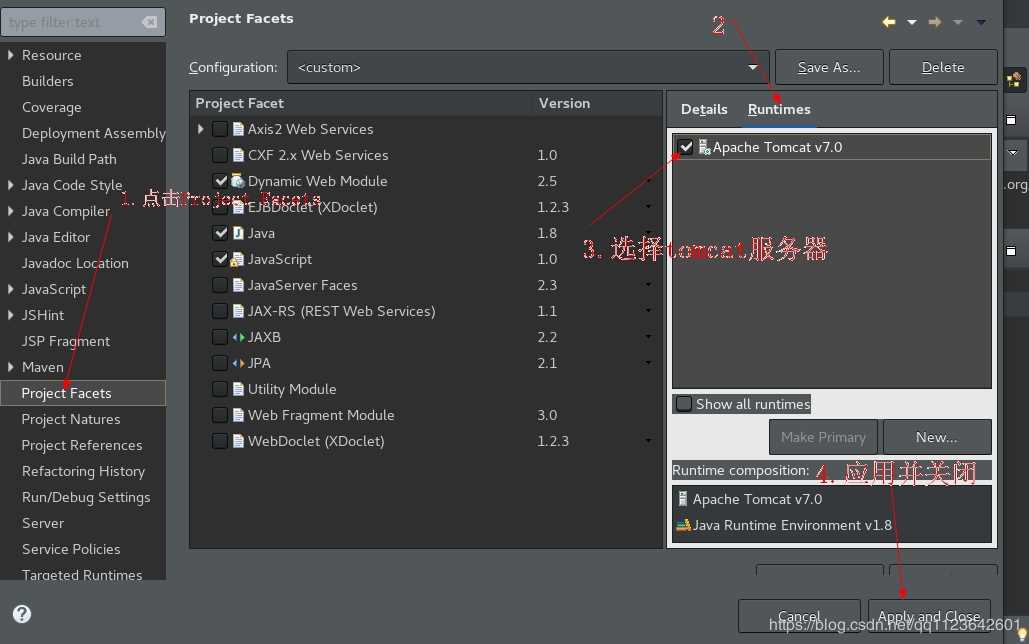
Task: Select Run/Debug Settings in the sidebar
Action: pyautogui.click(x=86, y=498)
